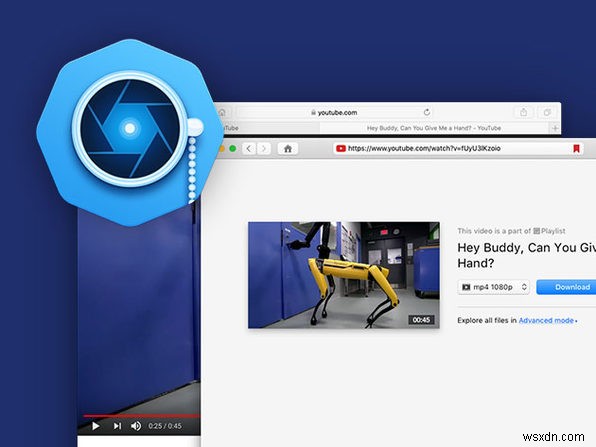Open the Advanced mode link
The image size is (596, 447).
pos(547,320)
